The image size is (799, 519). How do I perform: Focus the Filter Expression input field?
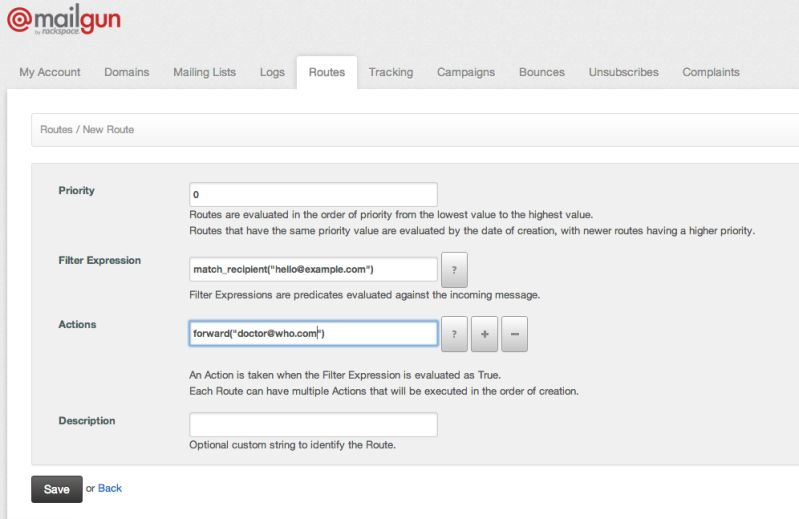313,269
